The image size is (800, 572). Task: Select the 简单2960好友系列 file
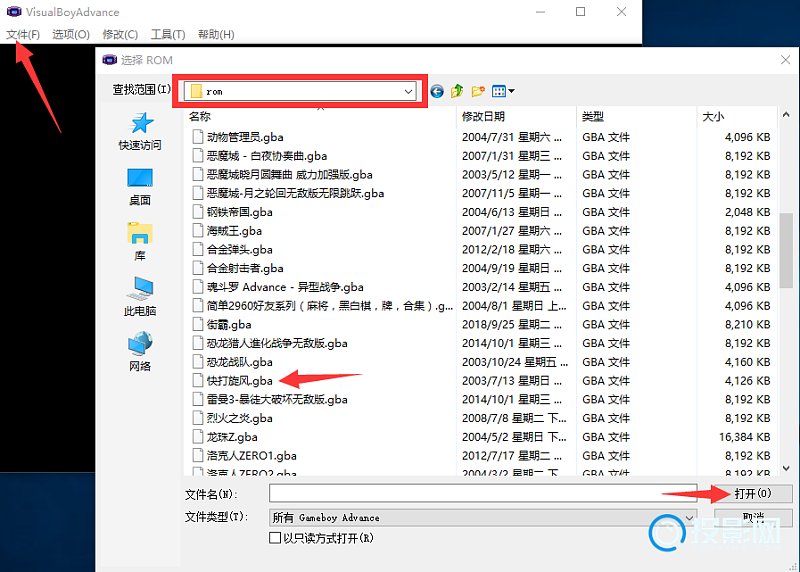tap(330, 306)
